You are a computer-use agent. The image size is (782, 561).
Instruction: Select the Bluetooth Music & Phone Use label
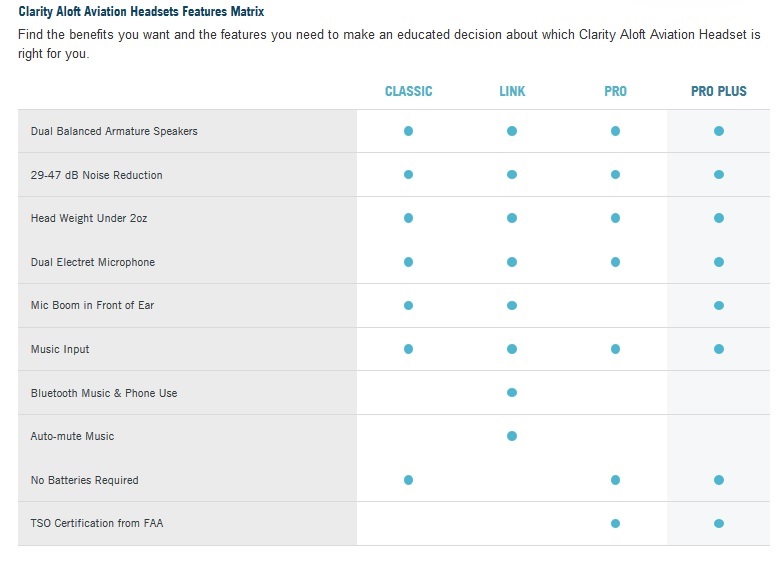[104, 393]
